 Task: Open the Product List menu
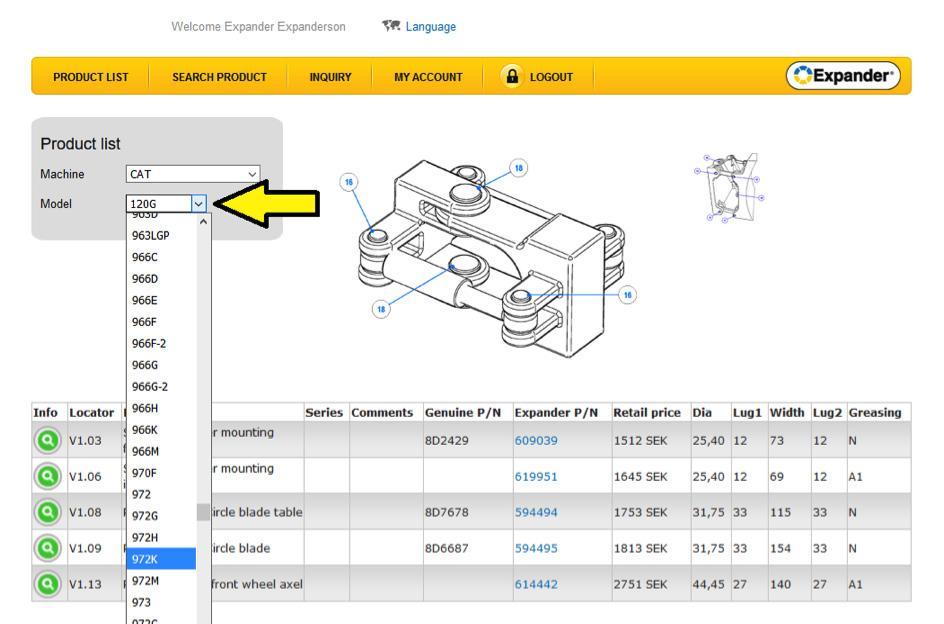click(x=90, y=77)
